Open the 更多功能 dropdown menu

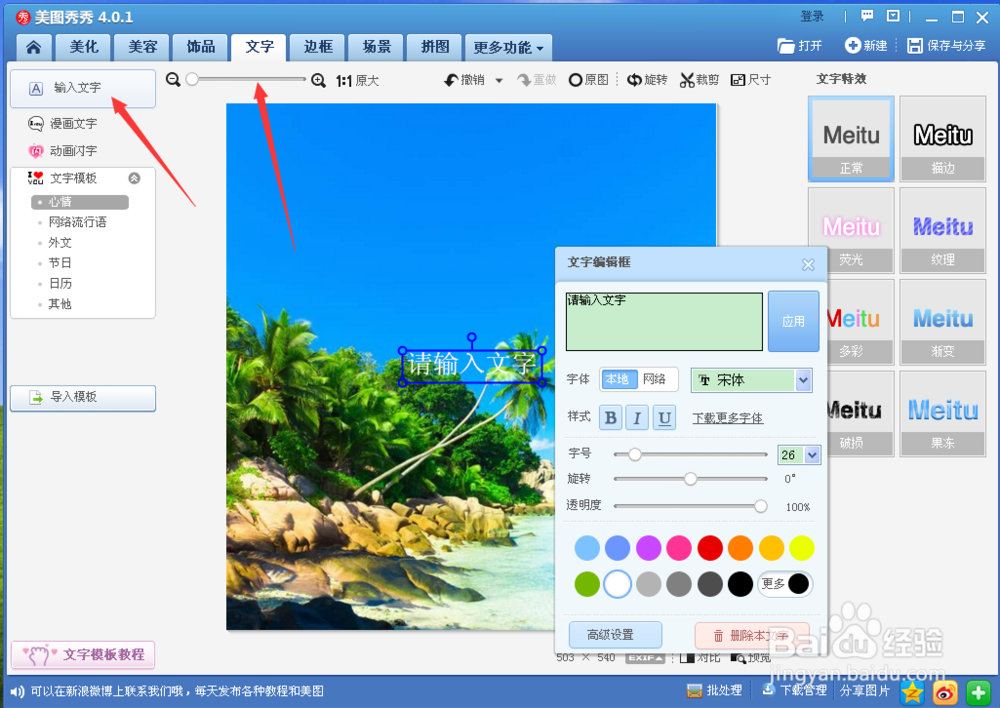tap(508, 47)
